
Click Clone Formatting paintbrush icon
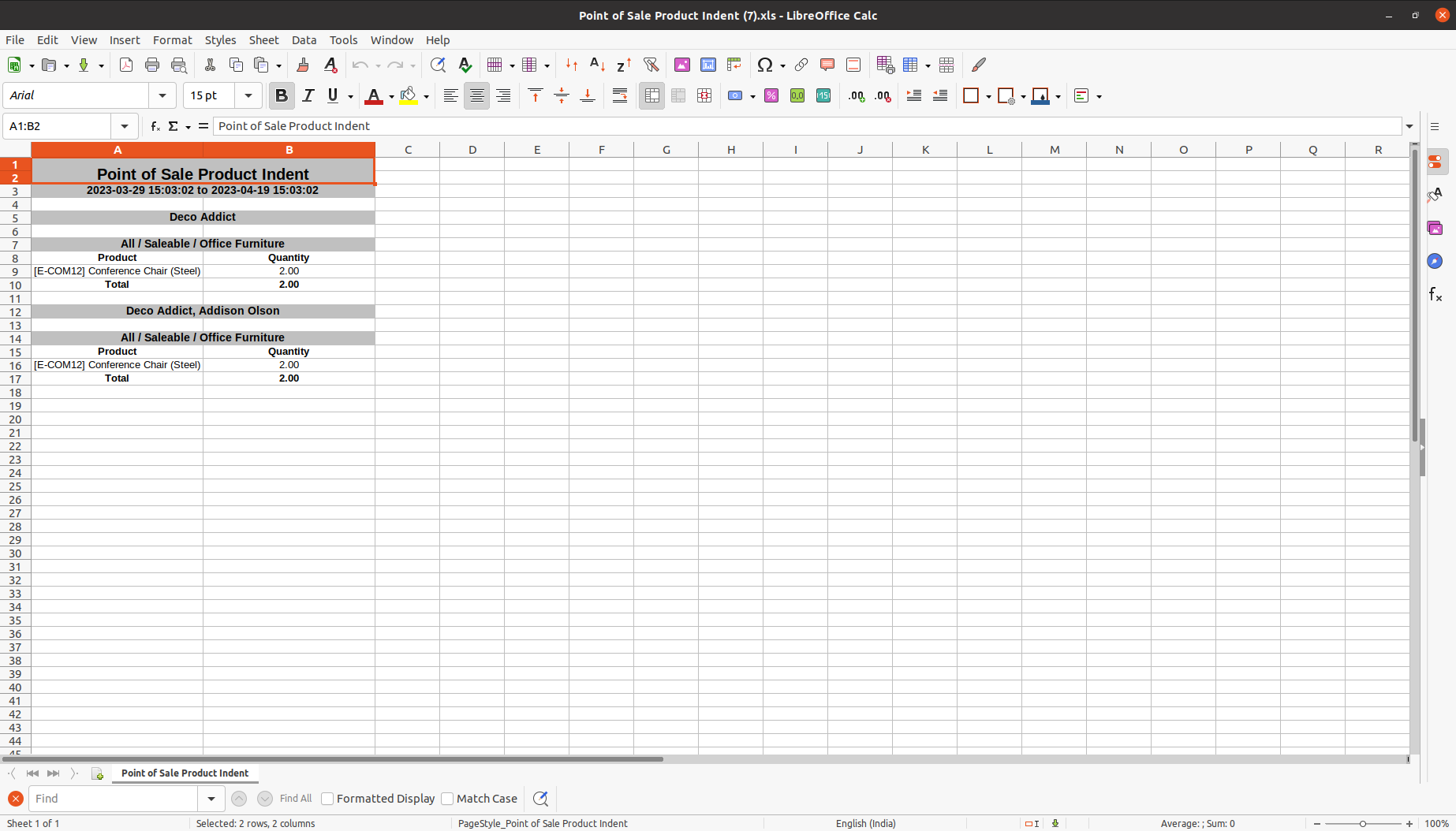[x=303, y=65]
